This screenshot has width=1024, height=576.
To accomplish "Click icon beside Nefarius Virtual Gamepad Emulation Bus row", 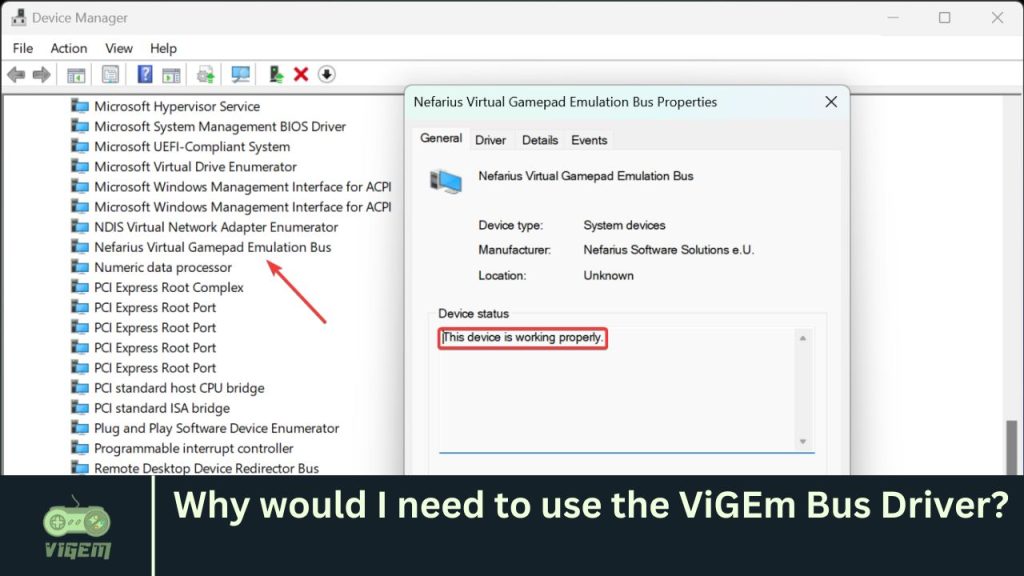I will click(80, 247).
